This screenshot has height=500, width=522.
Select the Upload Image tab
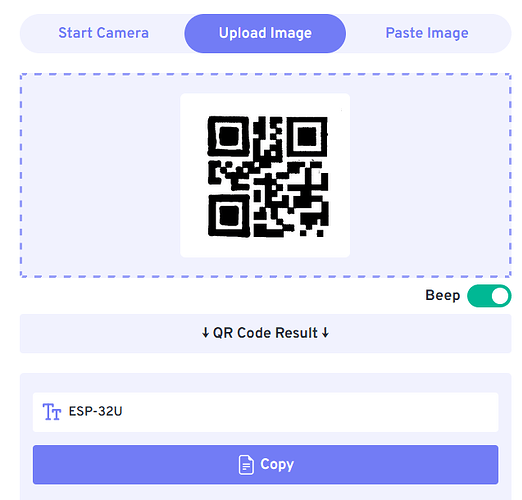click(265, 33)
